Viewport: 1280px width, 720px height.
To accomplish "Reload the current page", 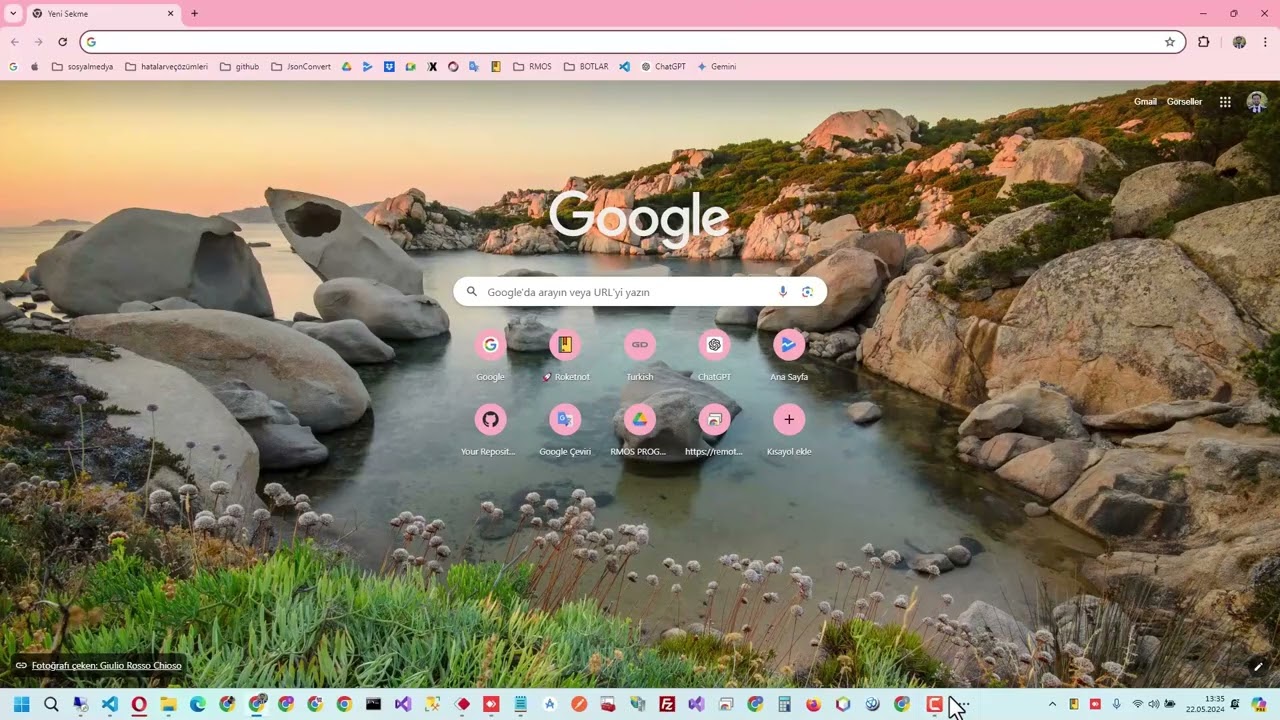I will tap(62, 42).
